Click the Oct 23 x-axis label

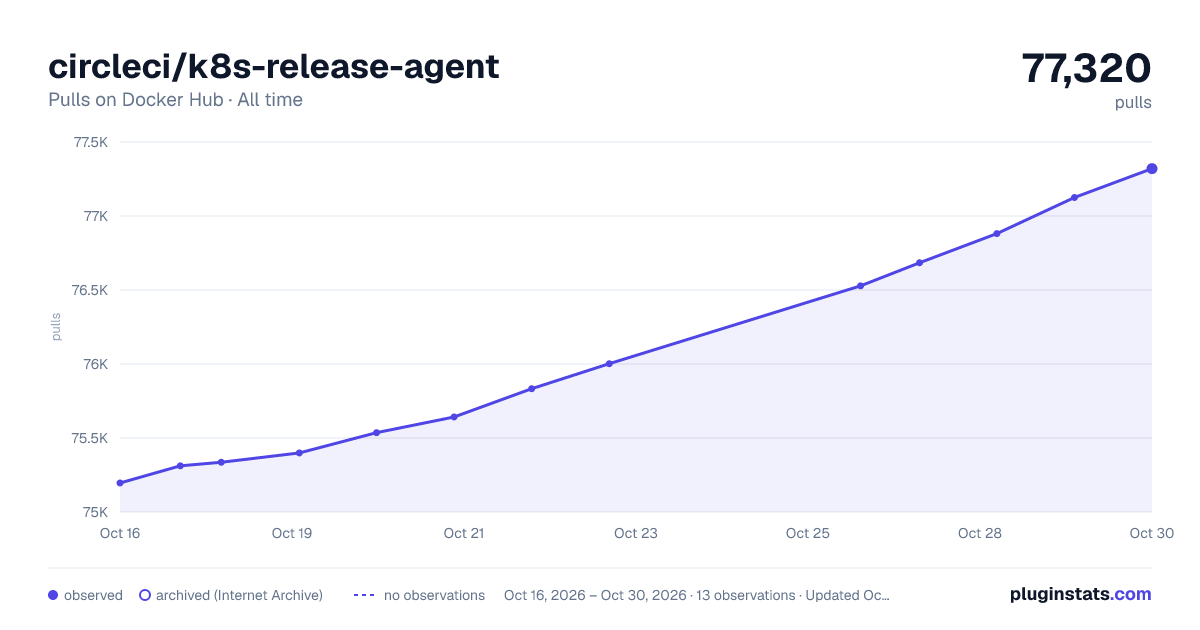[x=636, y=533]
